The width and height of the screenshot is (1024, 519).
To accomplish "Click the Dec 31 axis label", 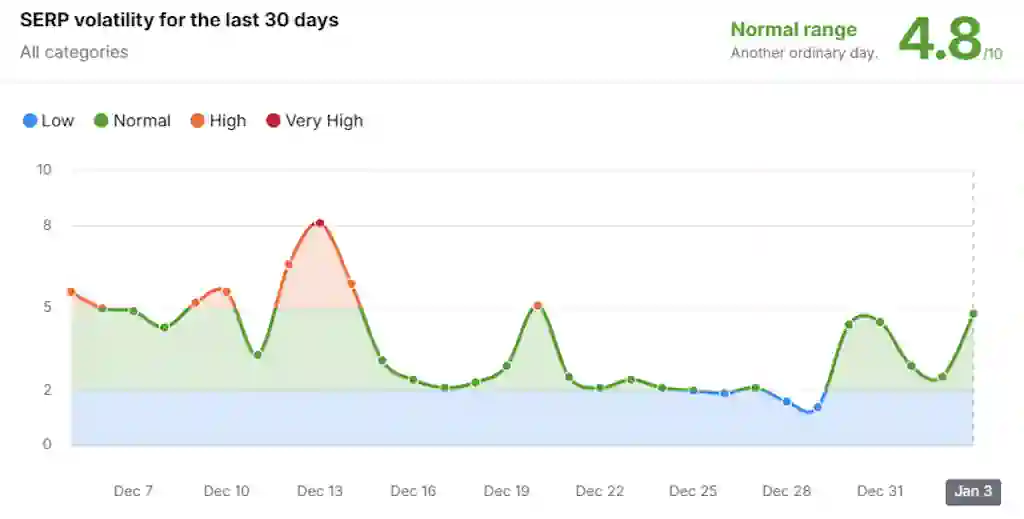I will tap(880, 491).
